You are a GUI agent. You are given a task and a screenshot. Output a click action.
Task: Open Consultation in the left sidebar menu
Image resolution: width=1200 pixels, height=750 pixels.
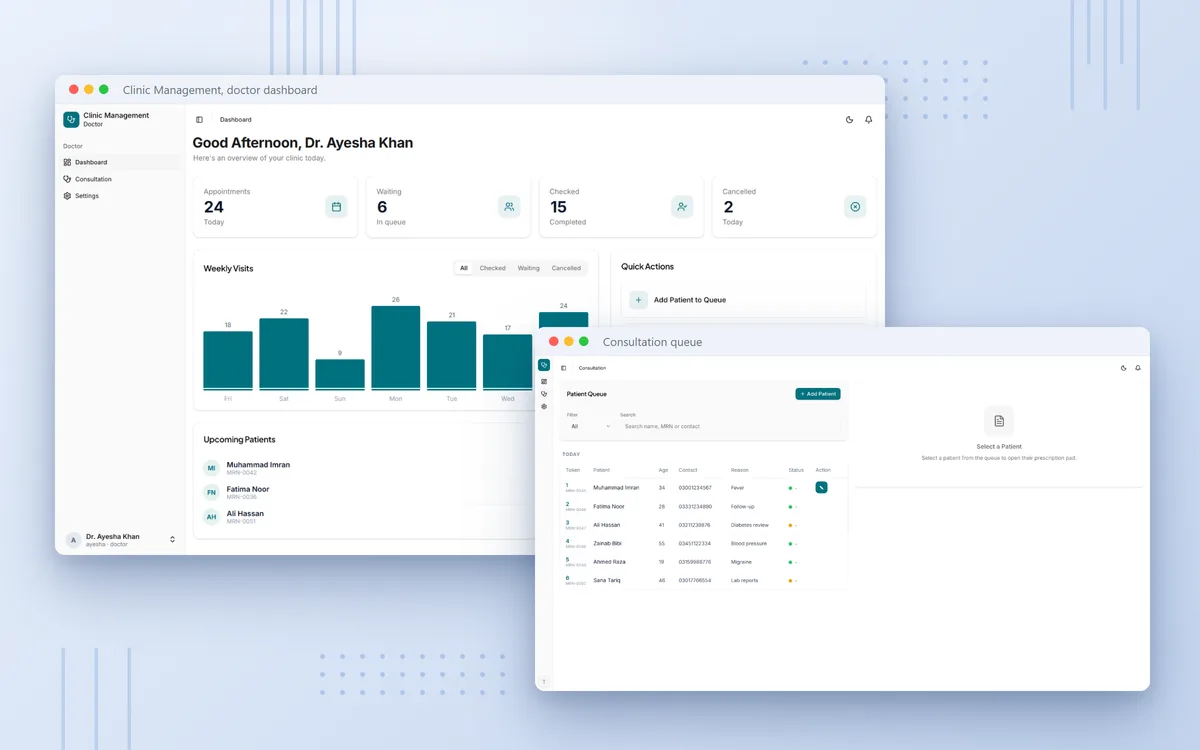(x=120, y=179)
